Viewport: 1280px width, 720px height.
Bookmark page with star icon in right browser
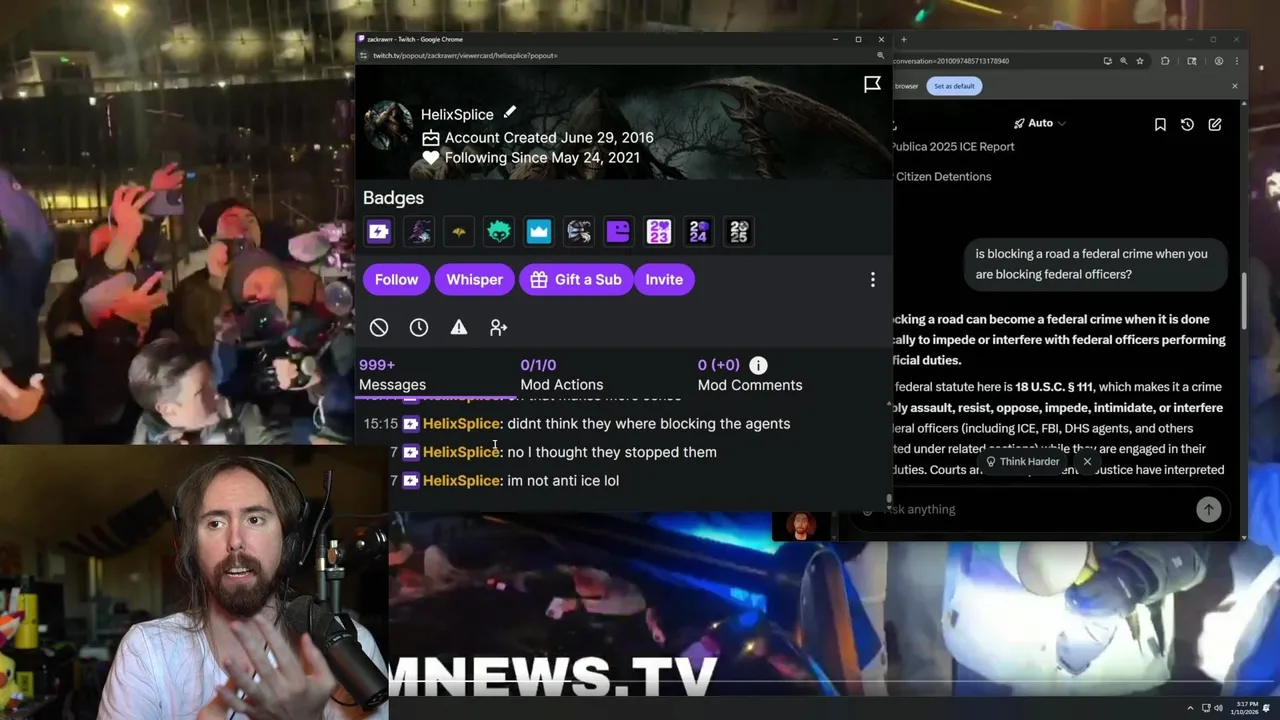click(1139, 61)
